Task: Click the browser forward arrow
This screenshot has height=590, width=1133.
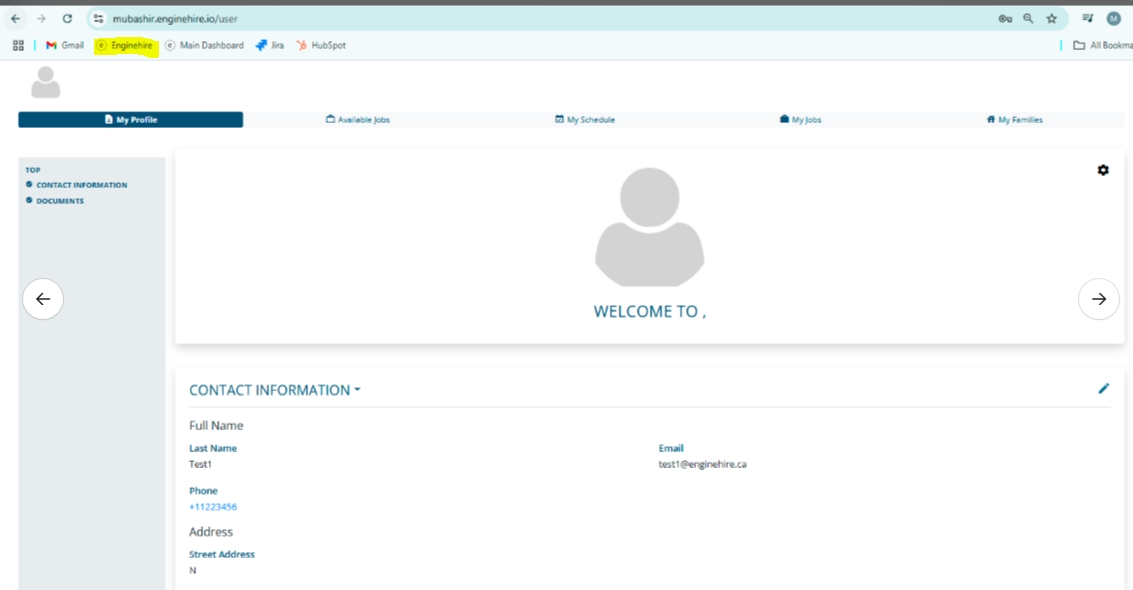Action: pyautogui.click(x=41, y=19)
